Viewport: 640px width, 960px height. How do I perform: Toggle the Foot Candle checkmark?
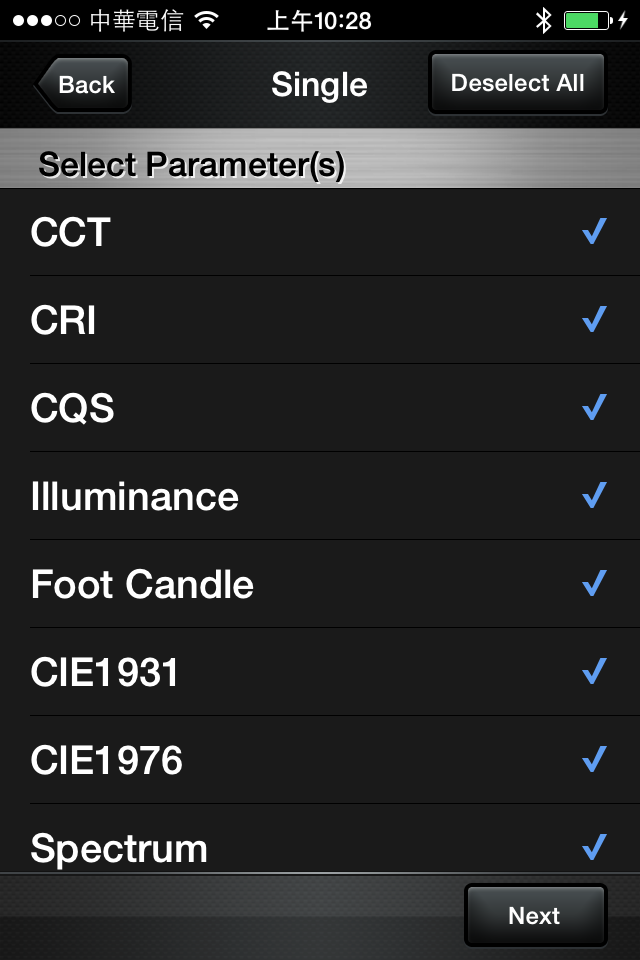pos(594,583)
